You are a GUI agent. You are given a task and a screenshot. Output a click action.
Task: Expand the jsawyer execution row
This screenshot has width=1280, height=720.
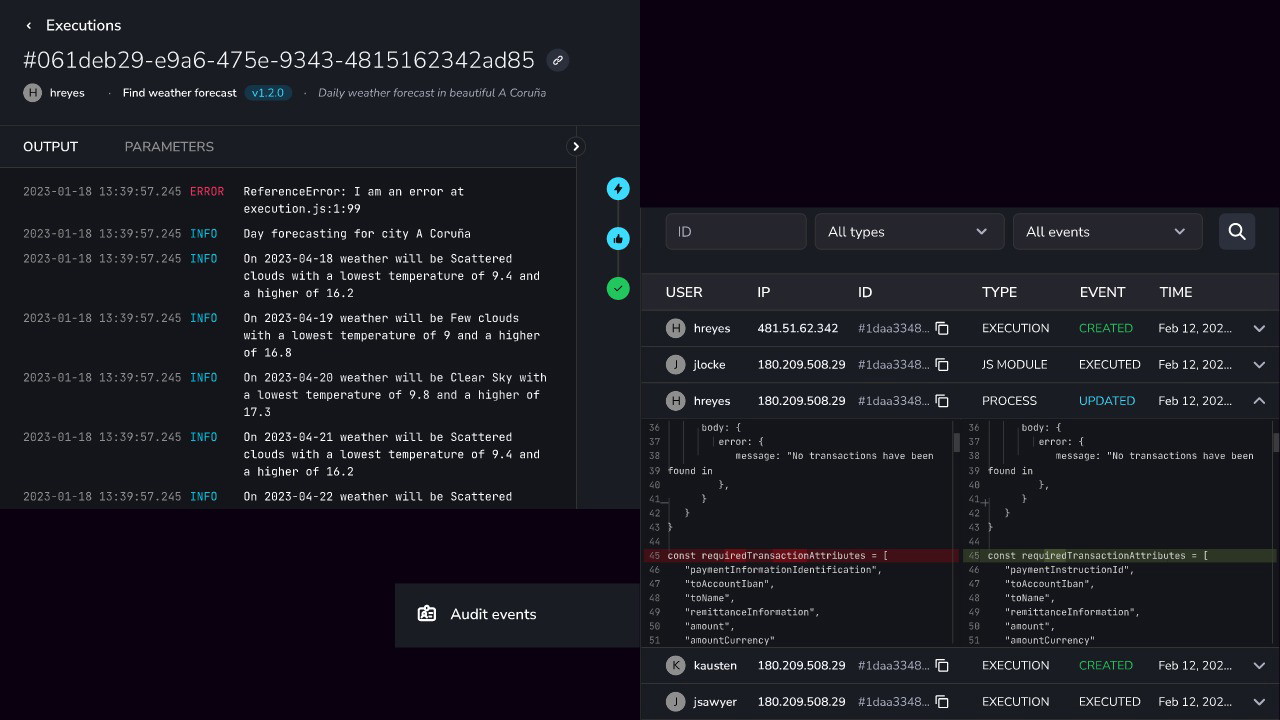1259,701
